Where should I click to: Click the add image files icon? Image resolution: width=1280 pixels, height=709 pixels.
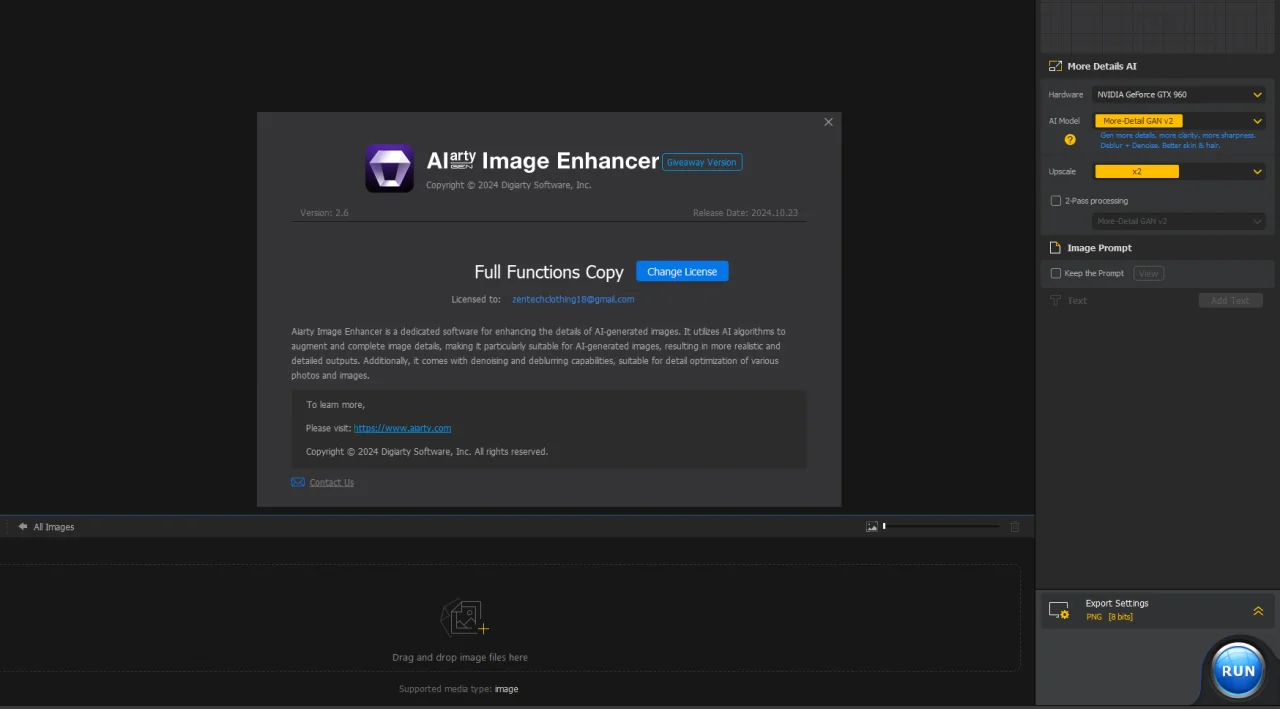464,618
